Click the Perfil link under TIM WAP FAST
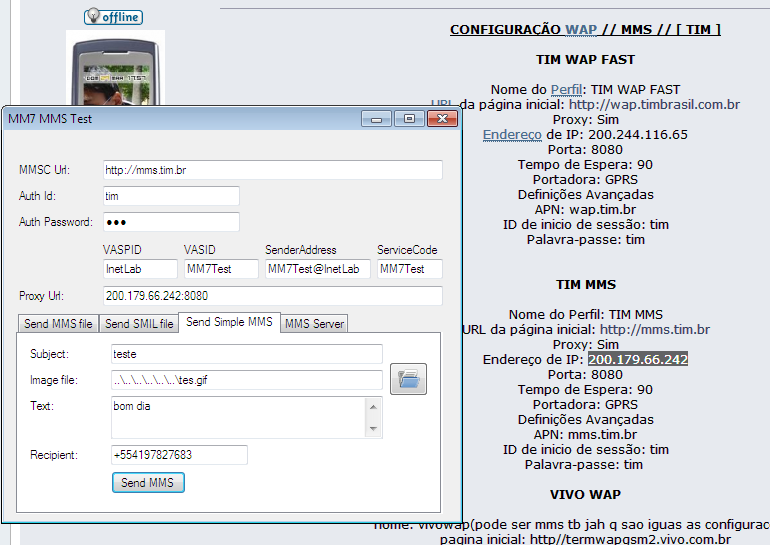The width and height of the screenshot is (770, 545). 566,89
